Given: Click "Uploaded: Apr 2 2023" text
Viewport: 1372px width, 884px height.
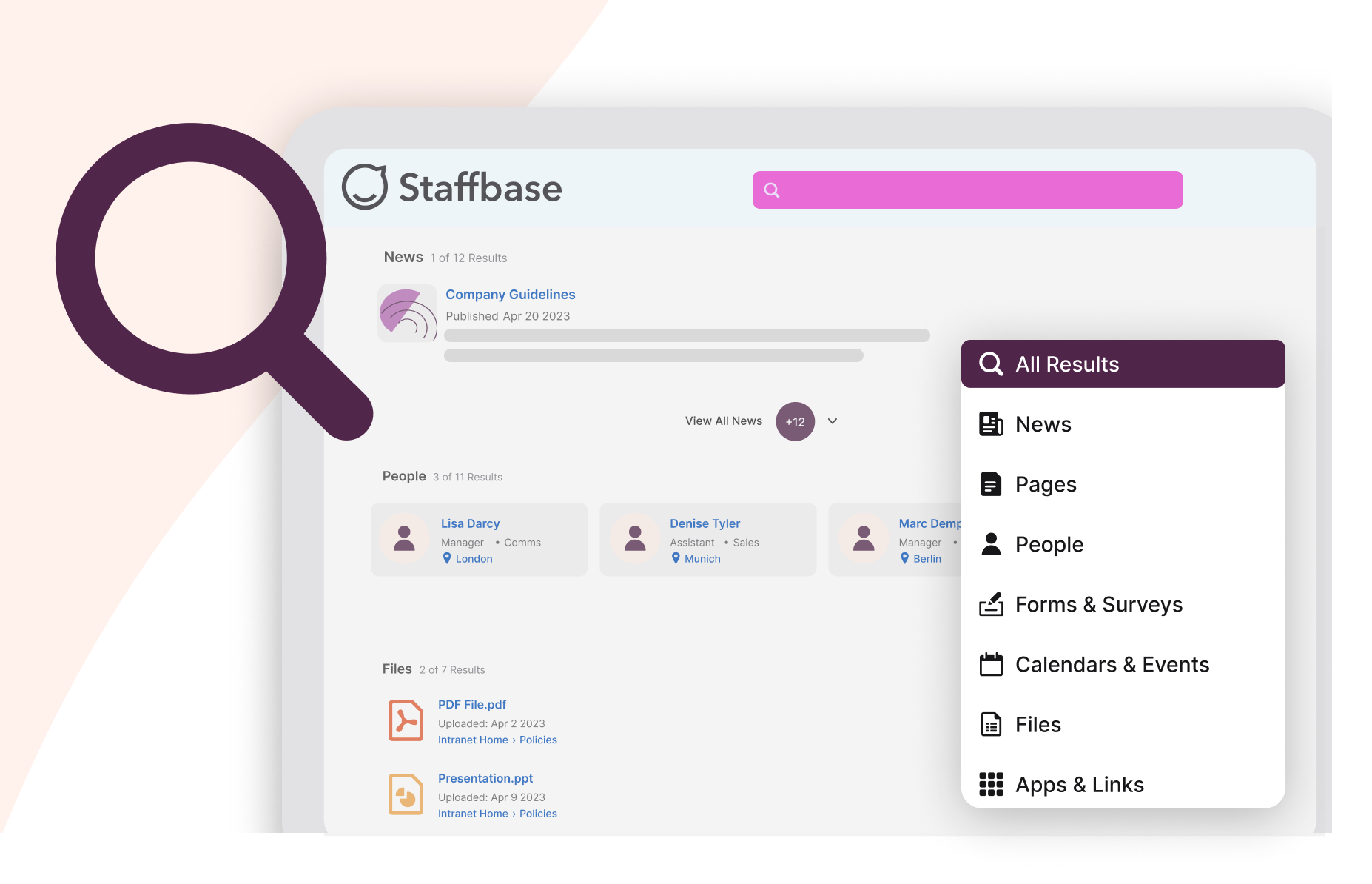Looking at the screenshot, I should tap(491, 723).
